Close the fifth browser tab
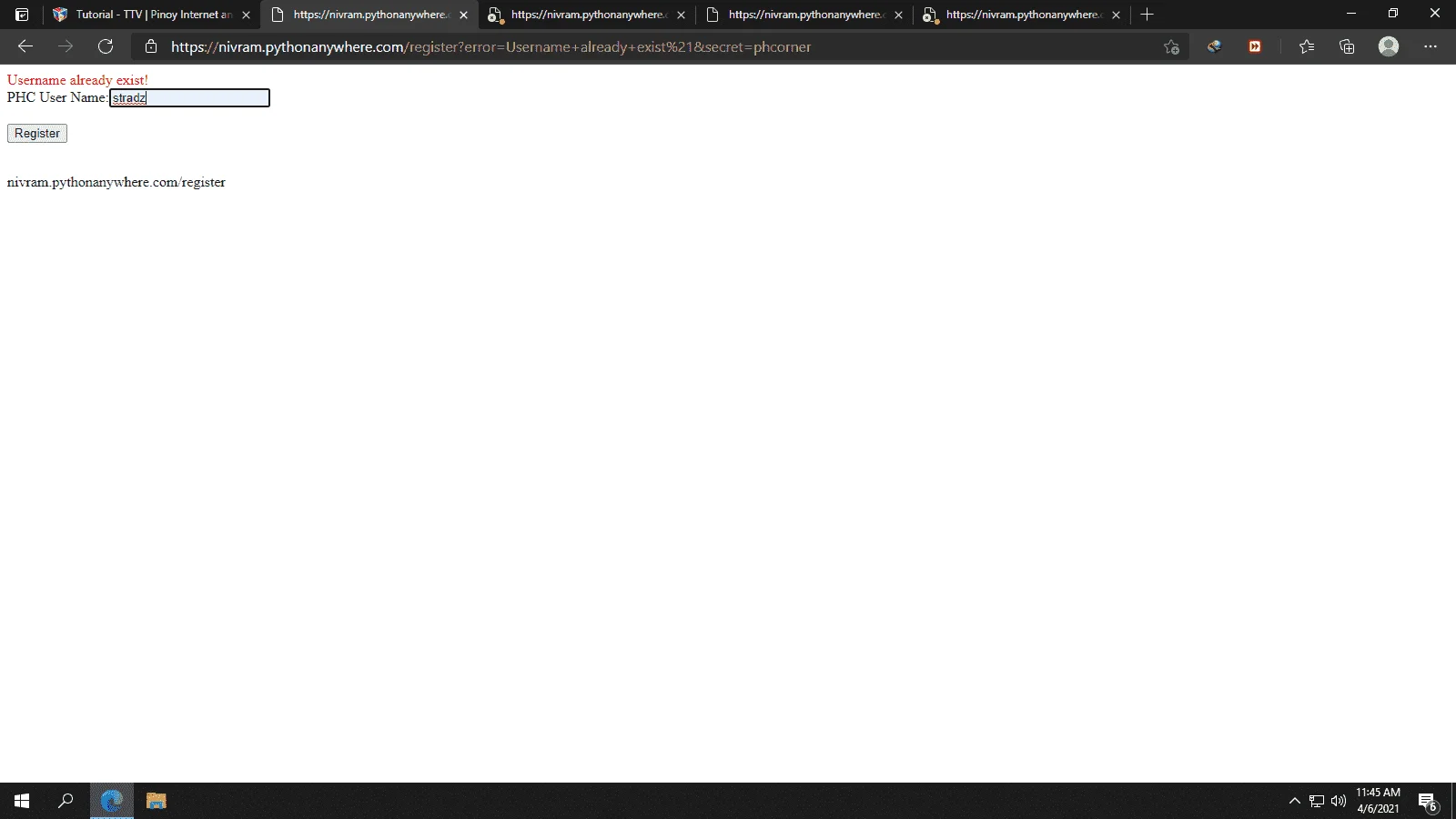 click(1116, 15)
